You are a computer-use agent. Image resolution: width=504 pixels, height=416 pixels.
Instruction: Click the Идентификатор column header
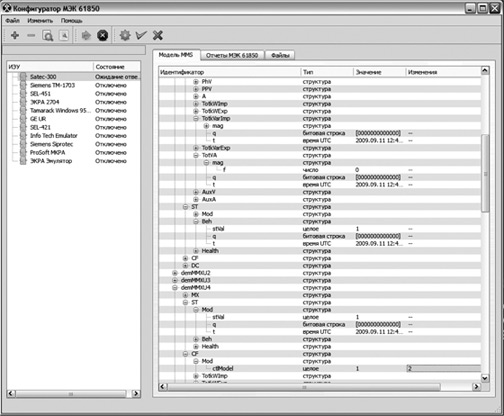point(230,72)
